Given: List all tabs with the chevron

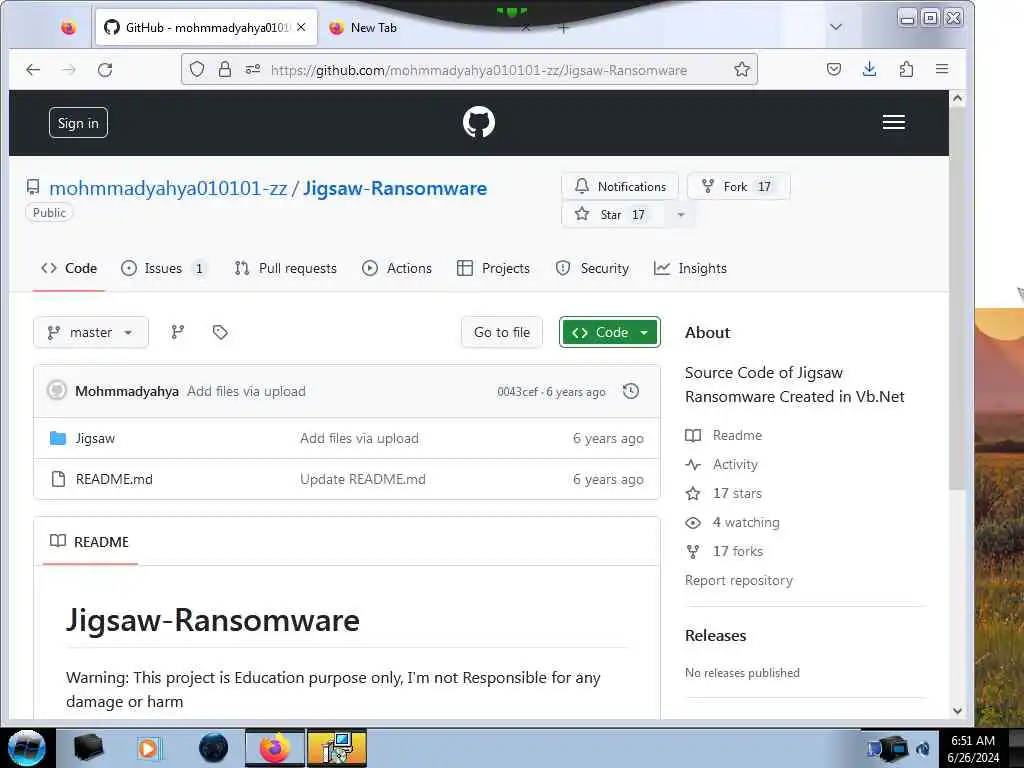Looking at the screenshot, I should 835,27.
